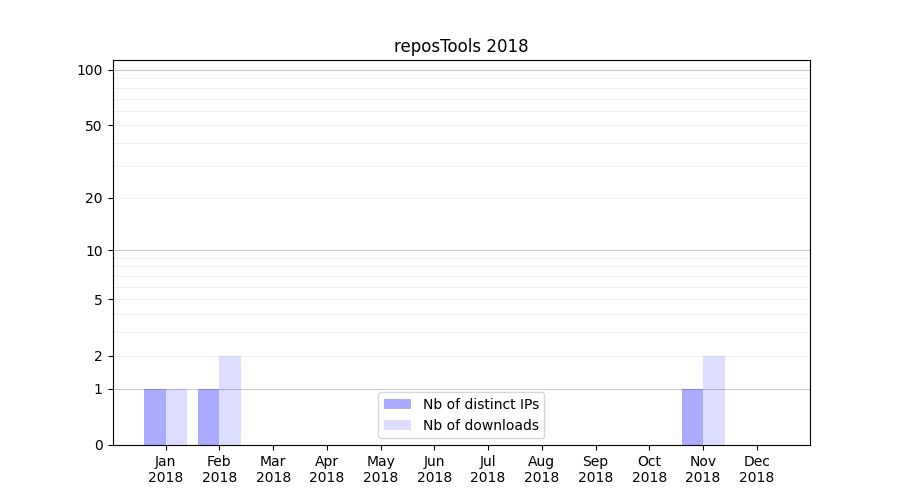Select the November downloads bar
This screenshot has height=500, width=900.
(714, 400)
